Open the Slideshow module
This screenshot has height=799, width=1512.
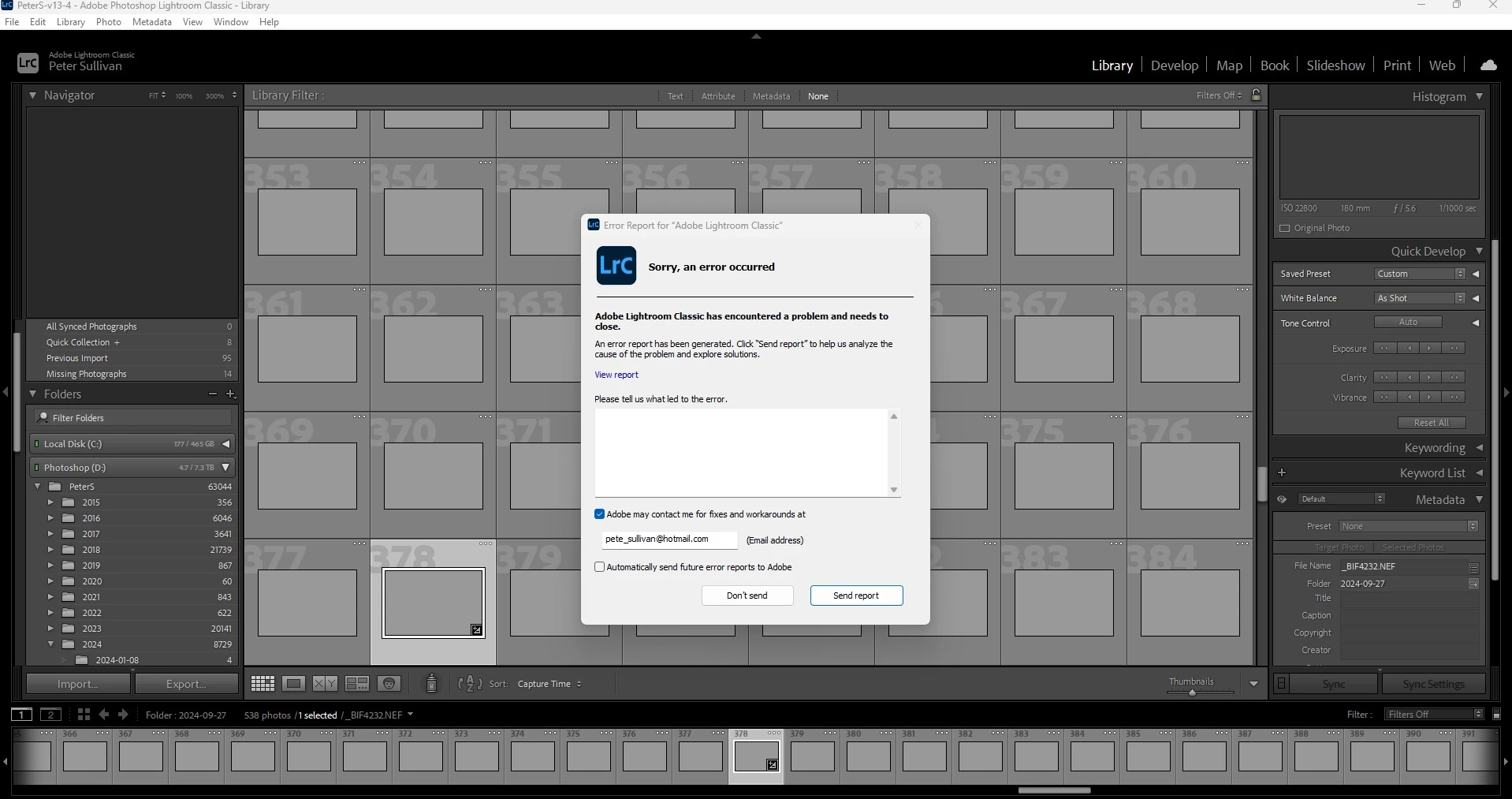pyautogui.click(x=1335, y=65)
